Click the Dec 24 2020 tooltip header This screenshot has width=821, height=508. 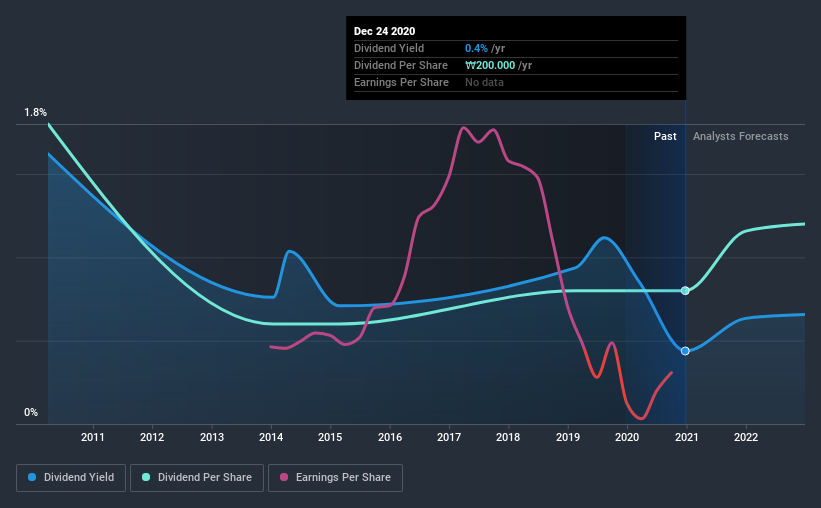point(384,31)
